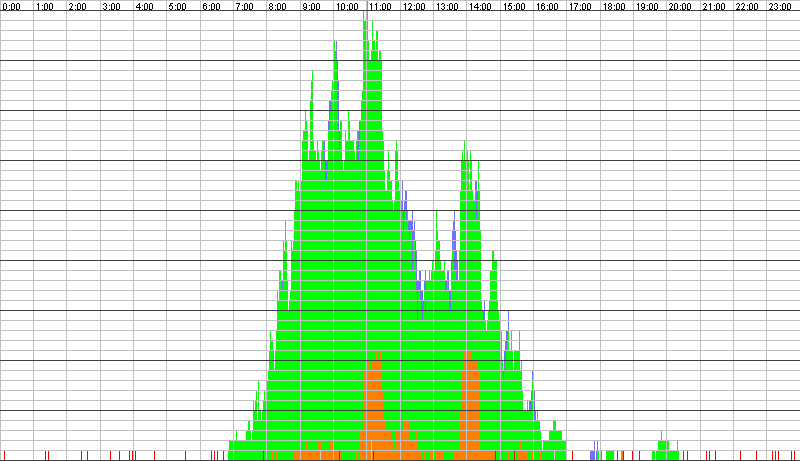Select the 17:00 time label
This screenshot has width=800, height=461.
[581, 7]
